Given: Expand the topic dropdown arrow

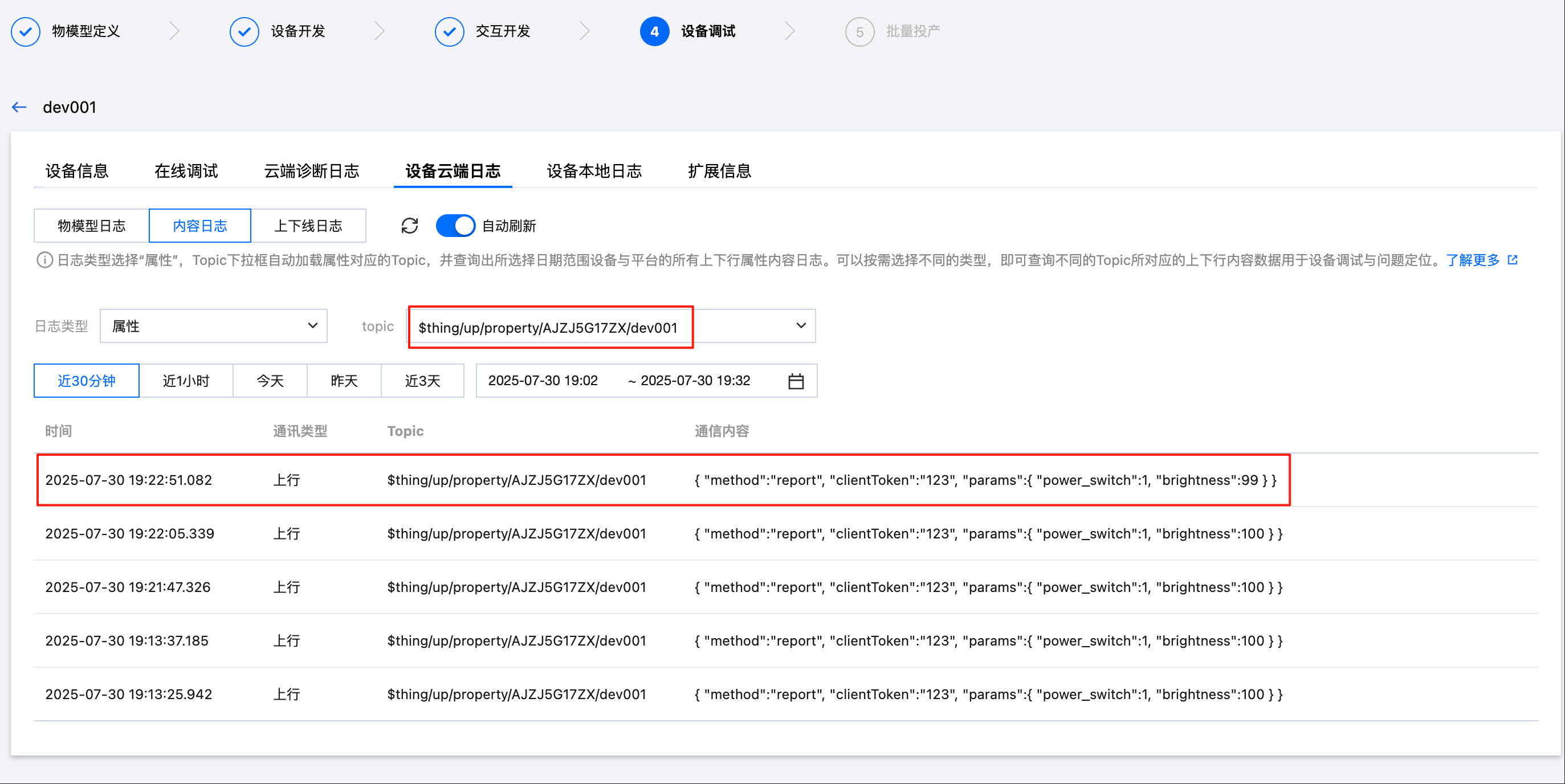Looking at the screenshot, I should pyautogui.click(x=801, y=326).
